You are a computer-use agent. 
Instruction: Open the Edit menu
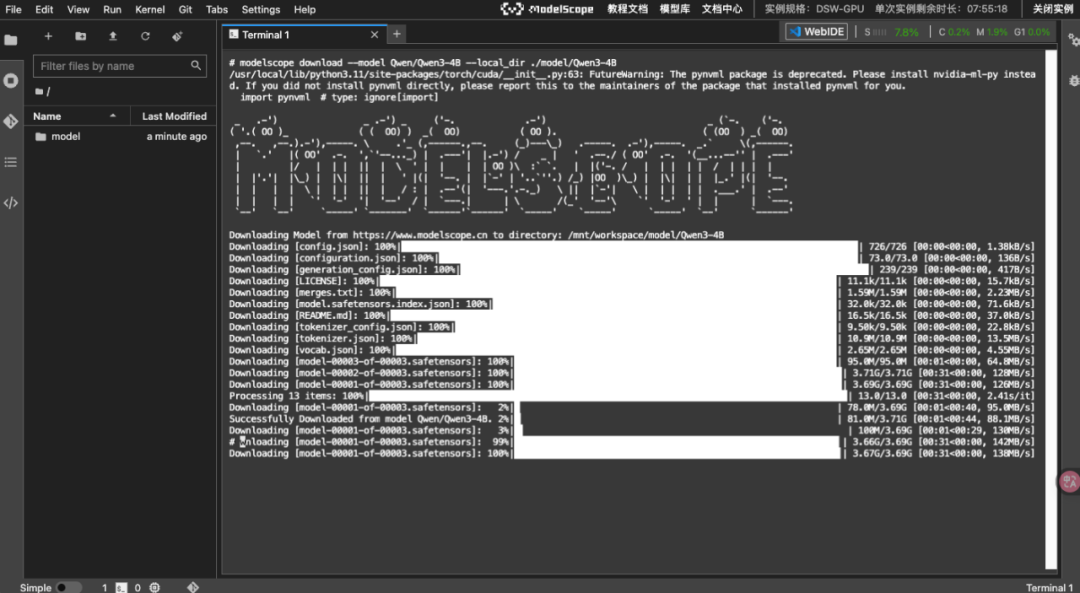[44, 10]
